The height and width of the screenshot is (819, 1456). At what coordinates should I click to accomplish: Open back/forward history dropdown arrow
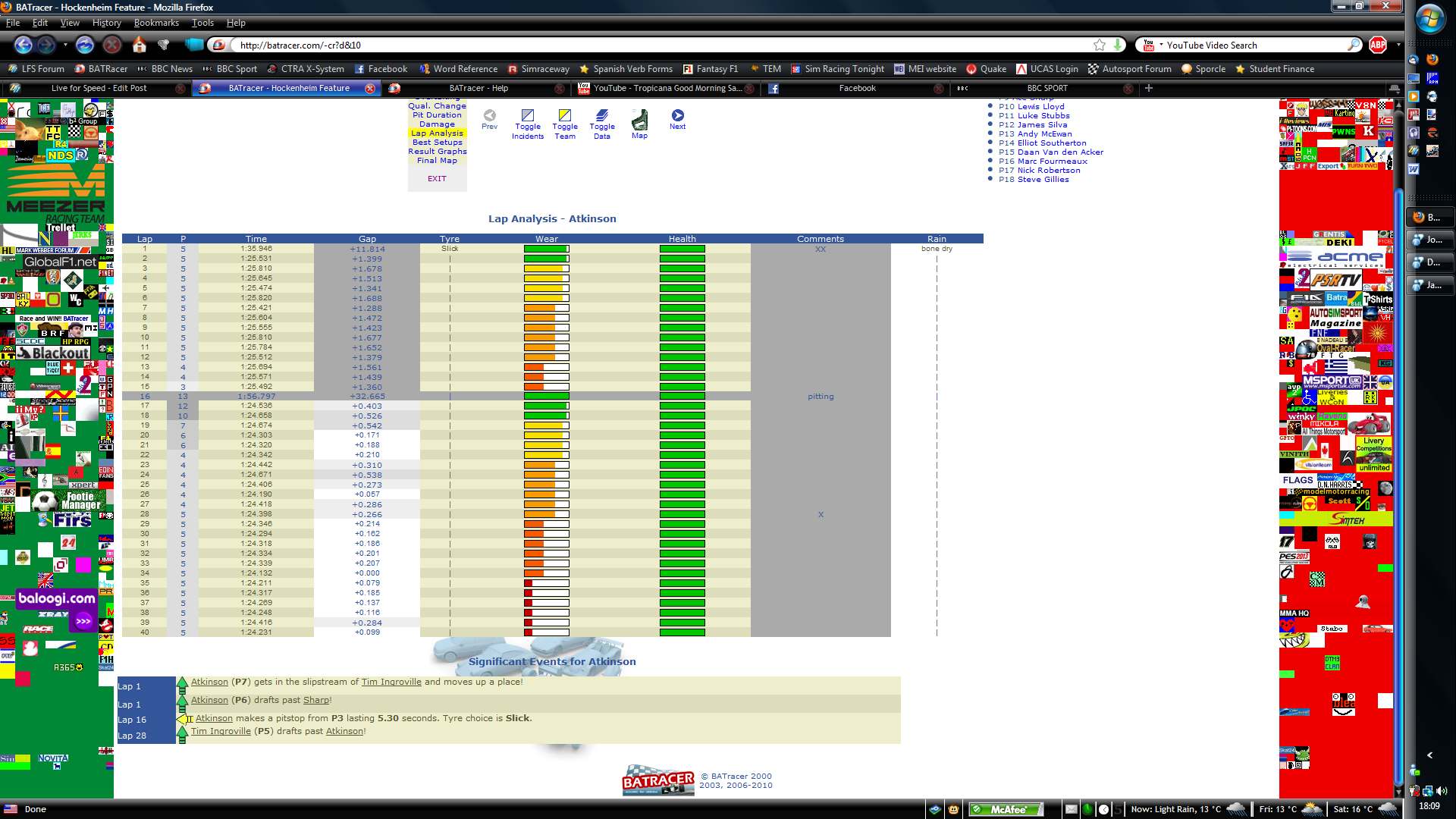point(65,45)
